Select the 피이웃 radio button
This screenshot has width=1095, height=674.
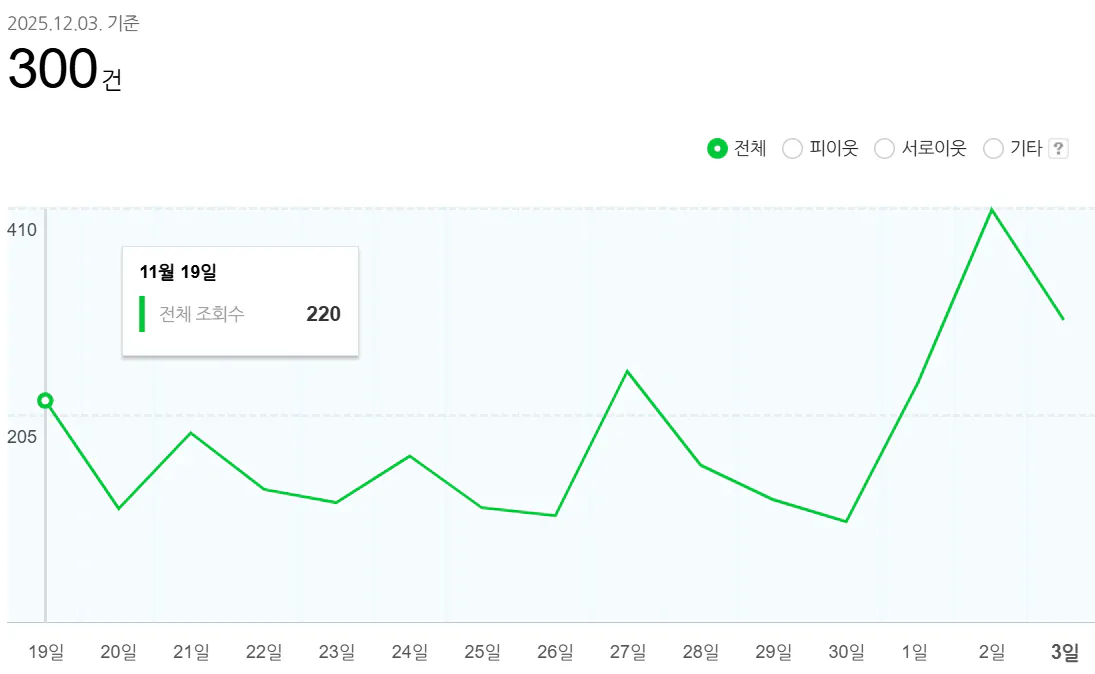click(792, 148)
